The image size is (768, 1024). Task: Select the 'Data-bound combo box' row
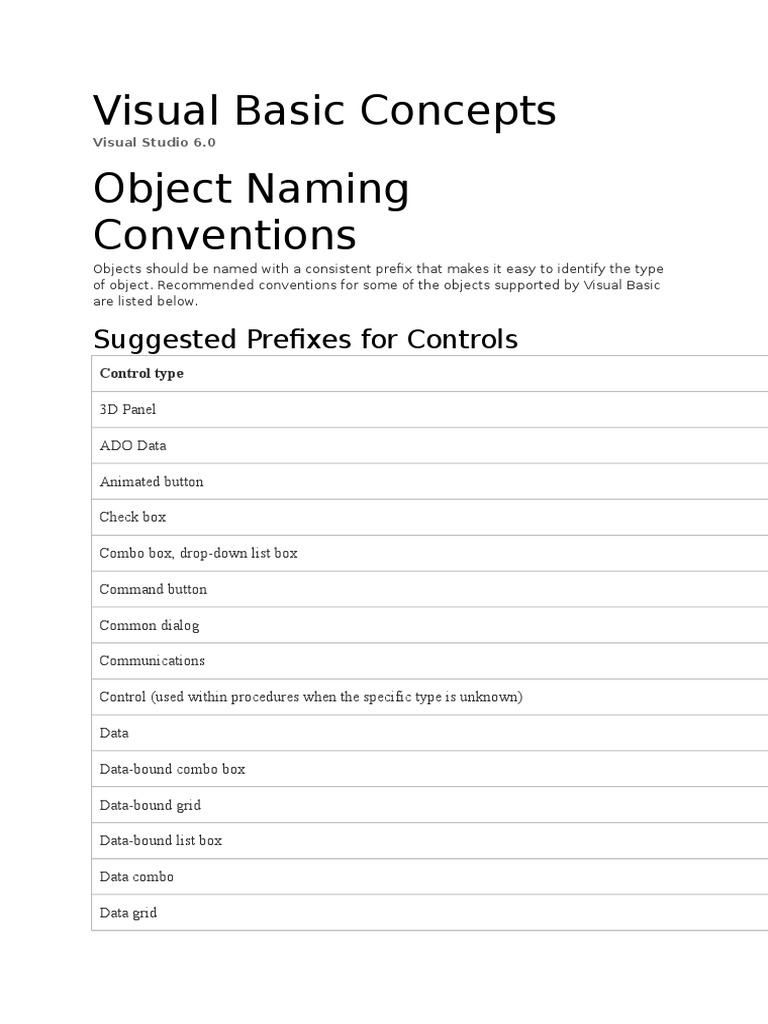(x=172, y=769)
